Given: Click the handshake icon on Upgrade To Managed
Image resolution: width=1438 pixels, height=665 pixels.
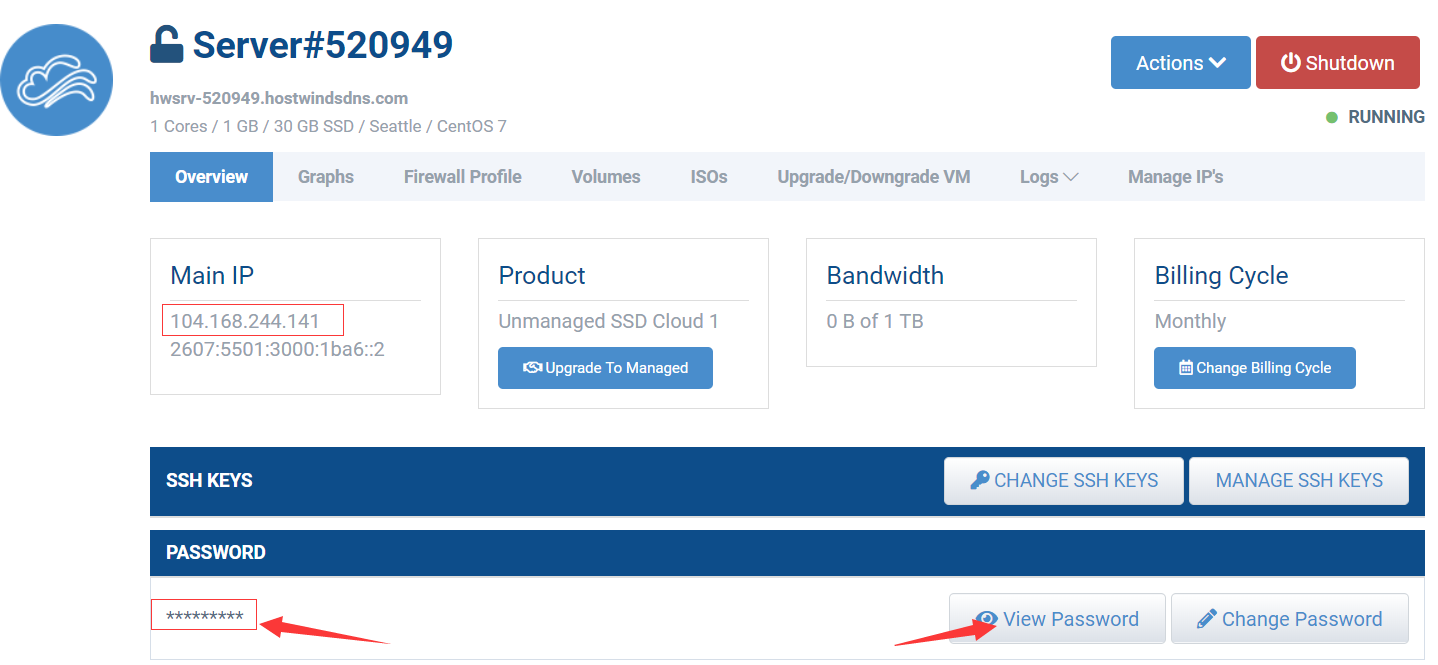Looking at the screenshot, I should coord(532,368).
